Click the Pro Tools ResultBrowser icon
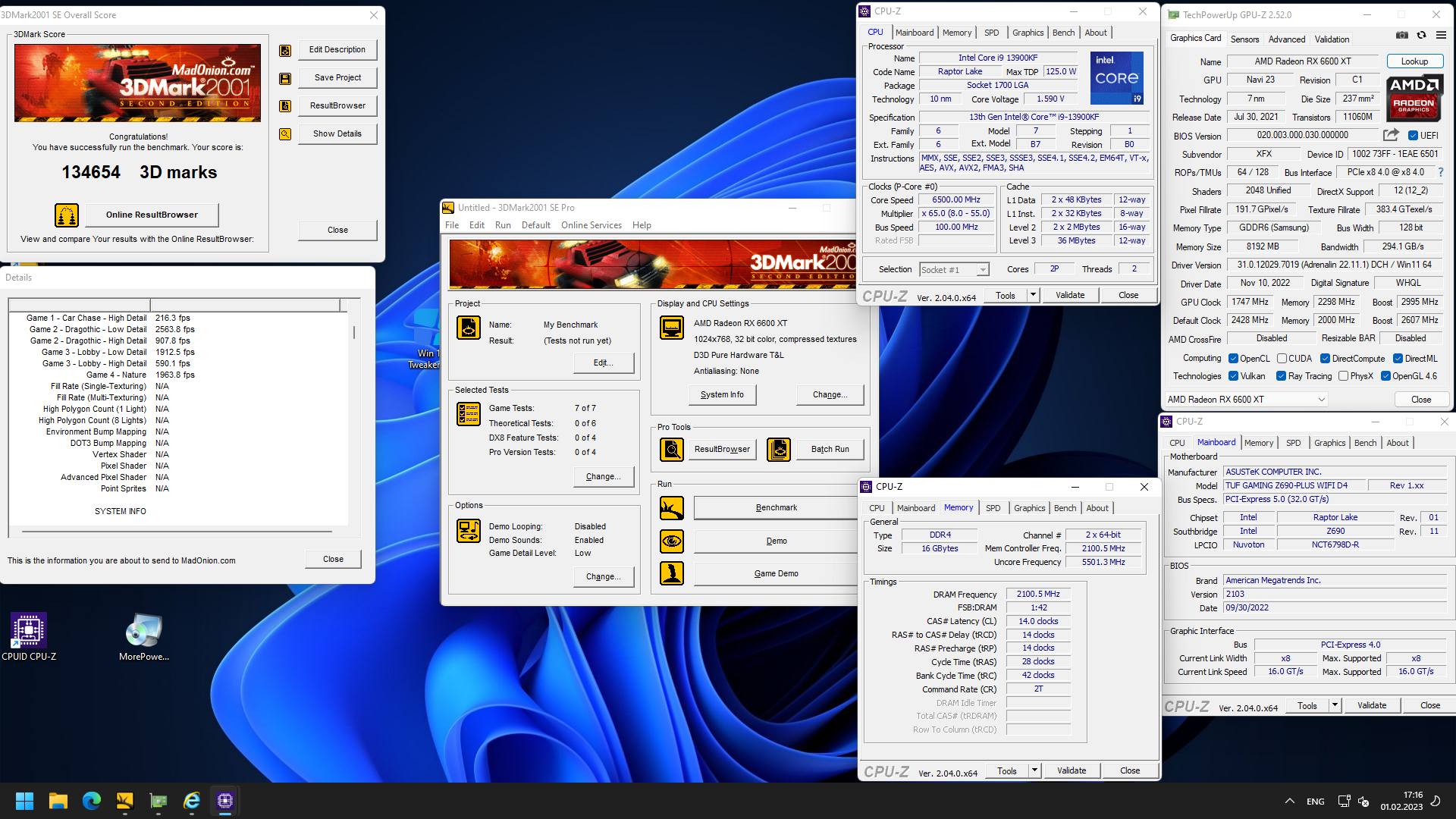This screenshot has height=819, width=1456. pos(672,450)
